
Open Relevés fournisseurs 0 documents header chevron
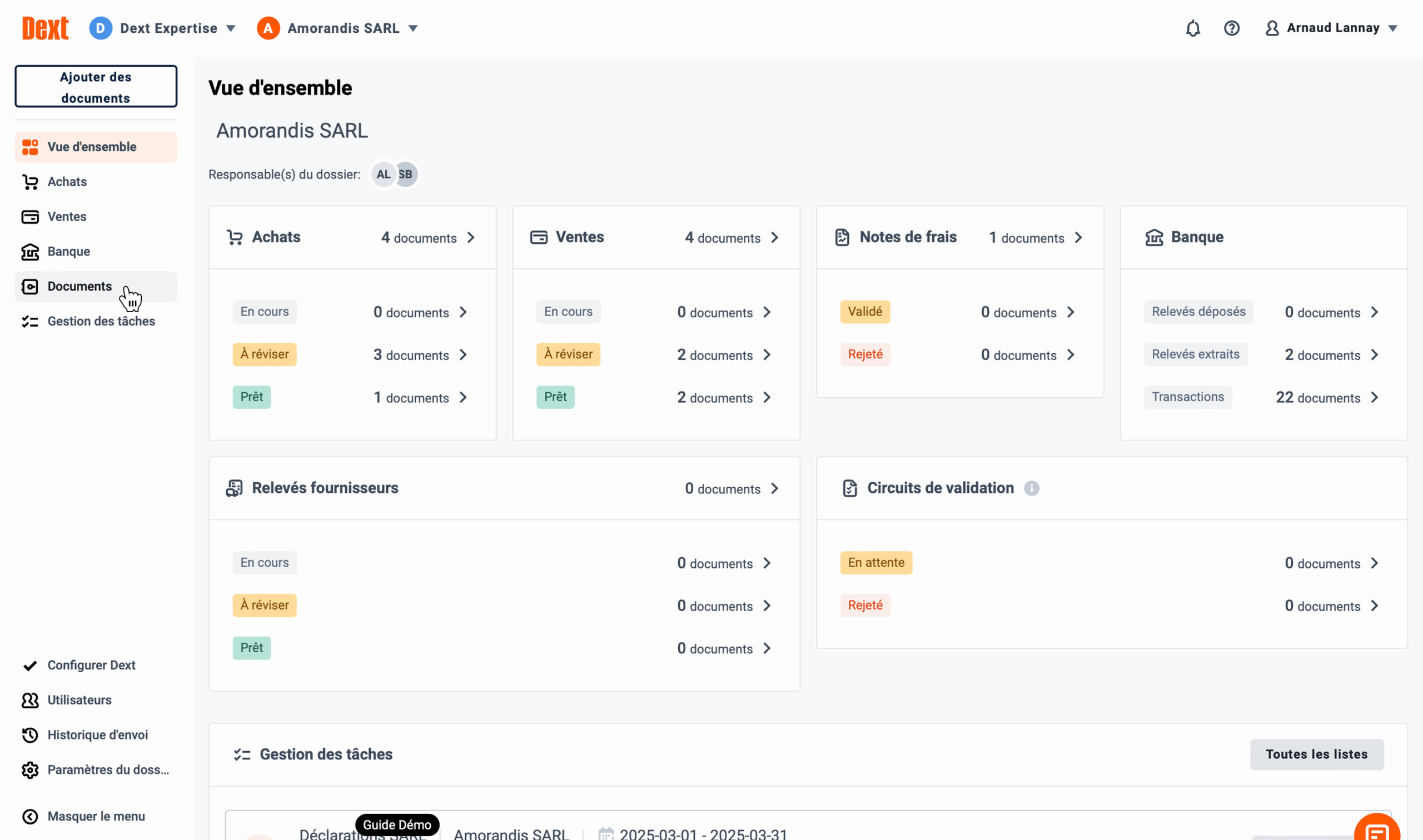pos(775,488)
